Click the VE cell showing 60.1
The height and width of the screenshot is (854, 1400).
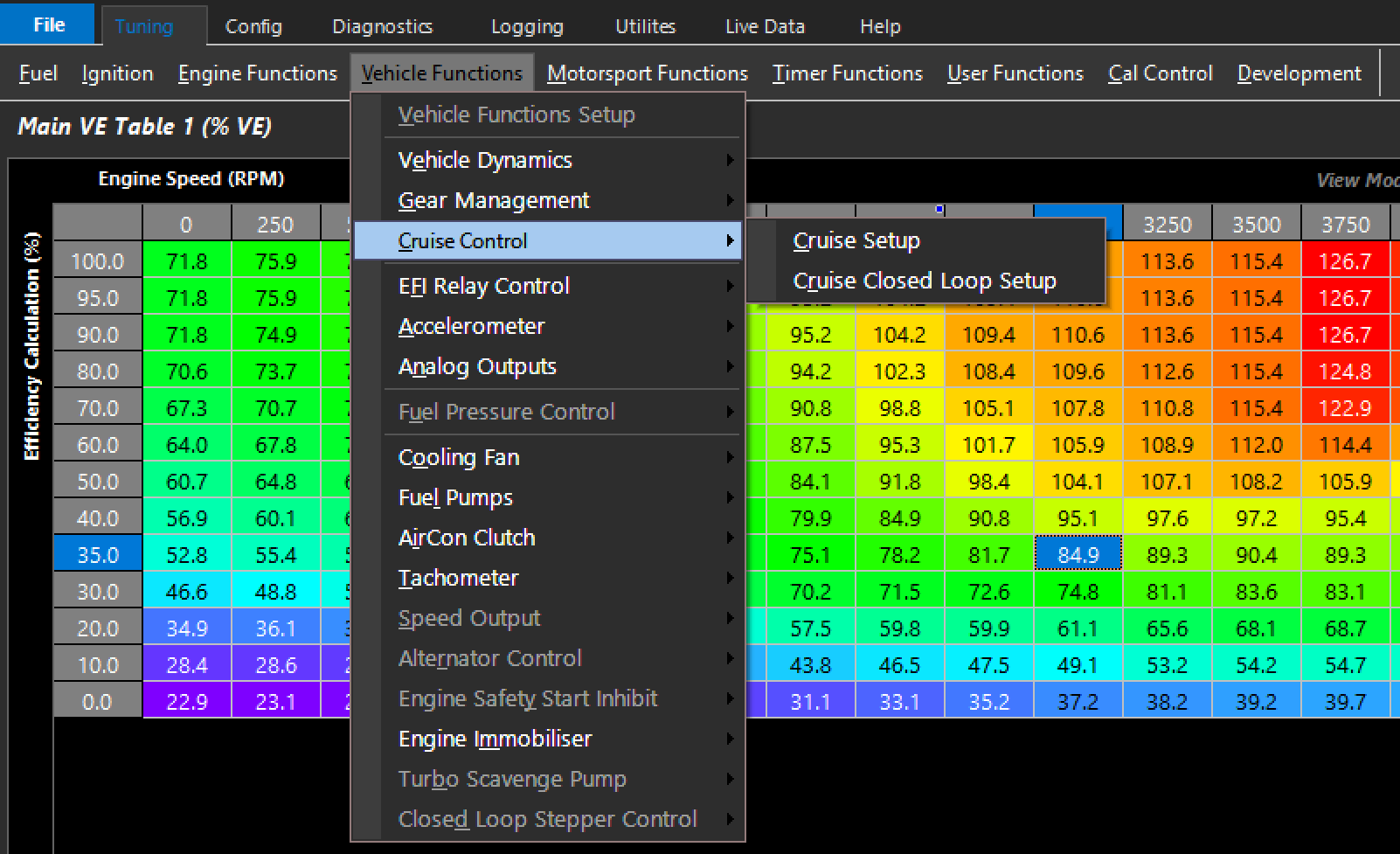click(x=275, y=517)
